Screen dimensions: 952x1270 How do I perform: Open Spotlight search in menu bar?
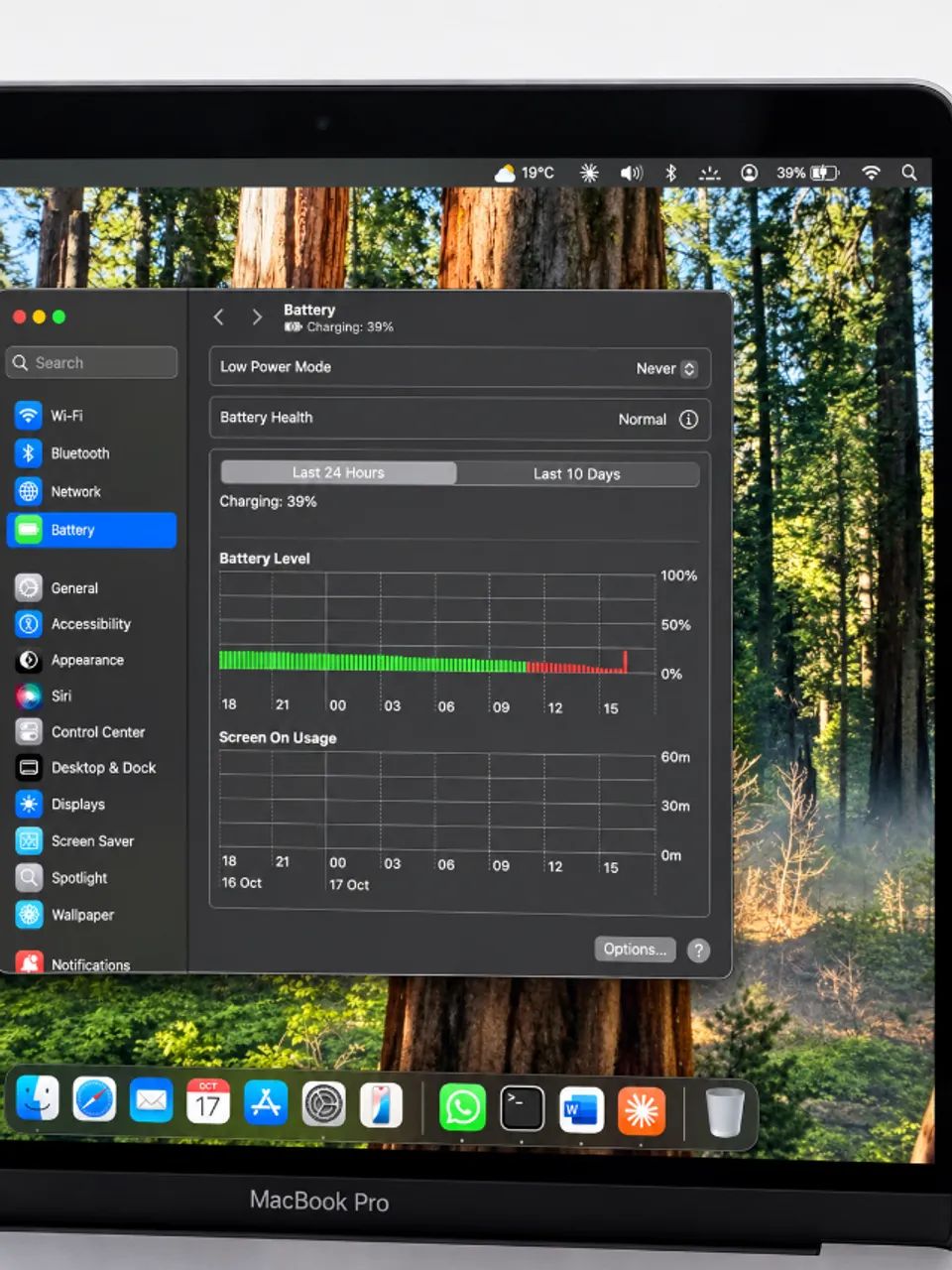(x=909, y=173)
